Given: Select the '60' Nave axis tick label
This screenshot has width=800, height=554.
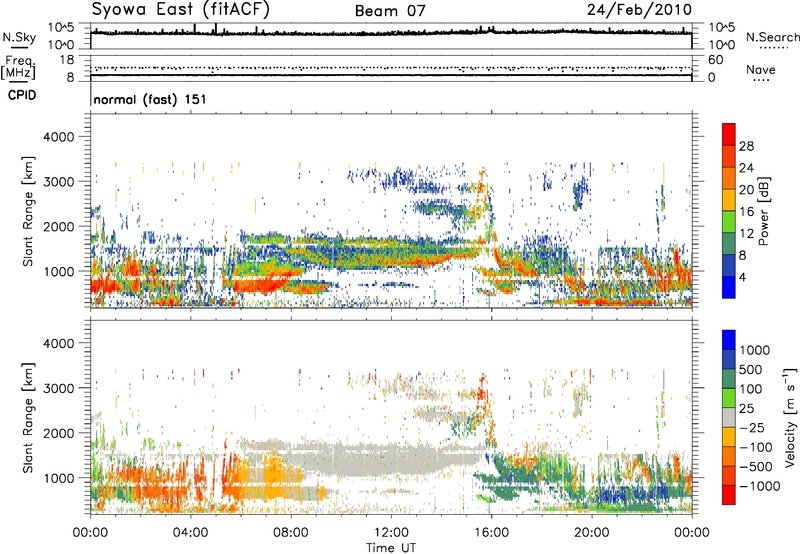Looking at the screenshot, I should click(x=715, y=60).
